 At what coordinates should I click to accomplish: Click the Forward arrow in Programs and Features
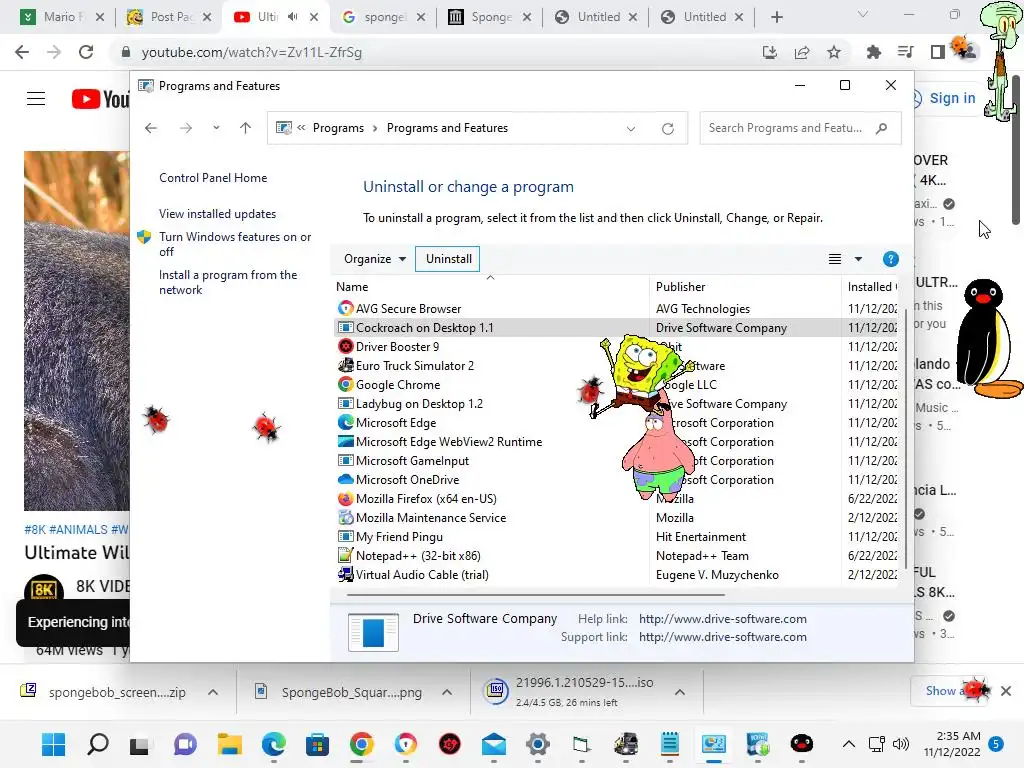[x=186, y=128]
